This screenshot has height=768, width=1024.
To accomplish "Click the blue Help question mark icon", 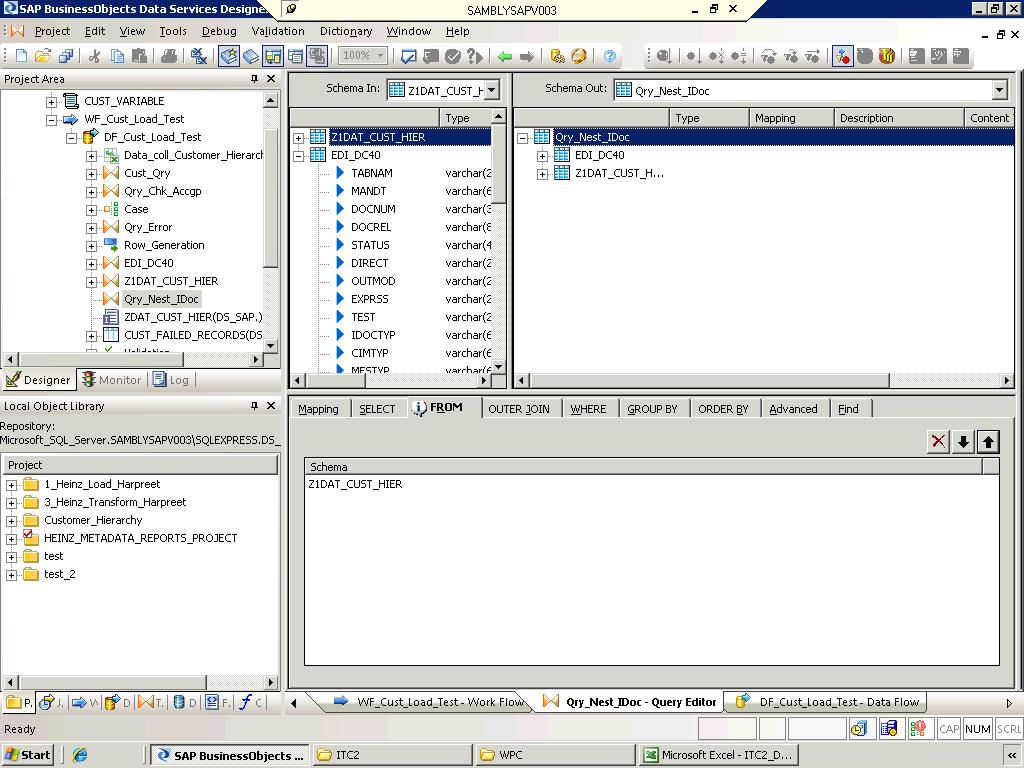I will [x=609, y=56].
